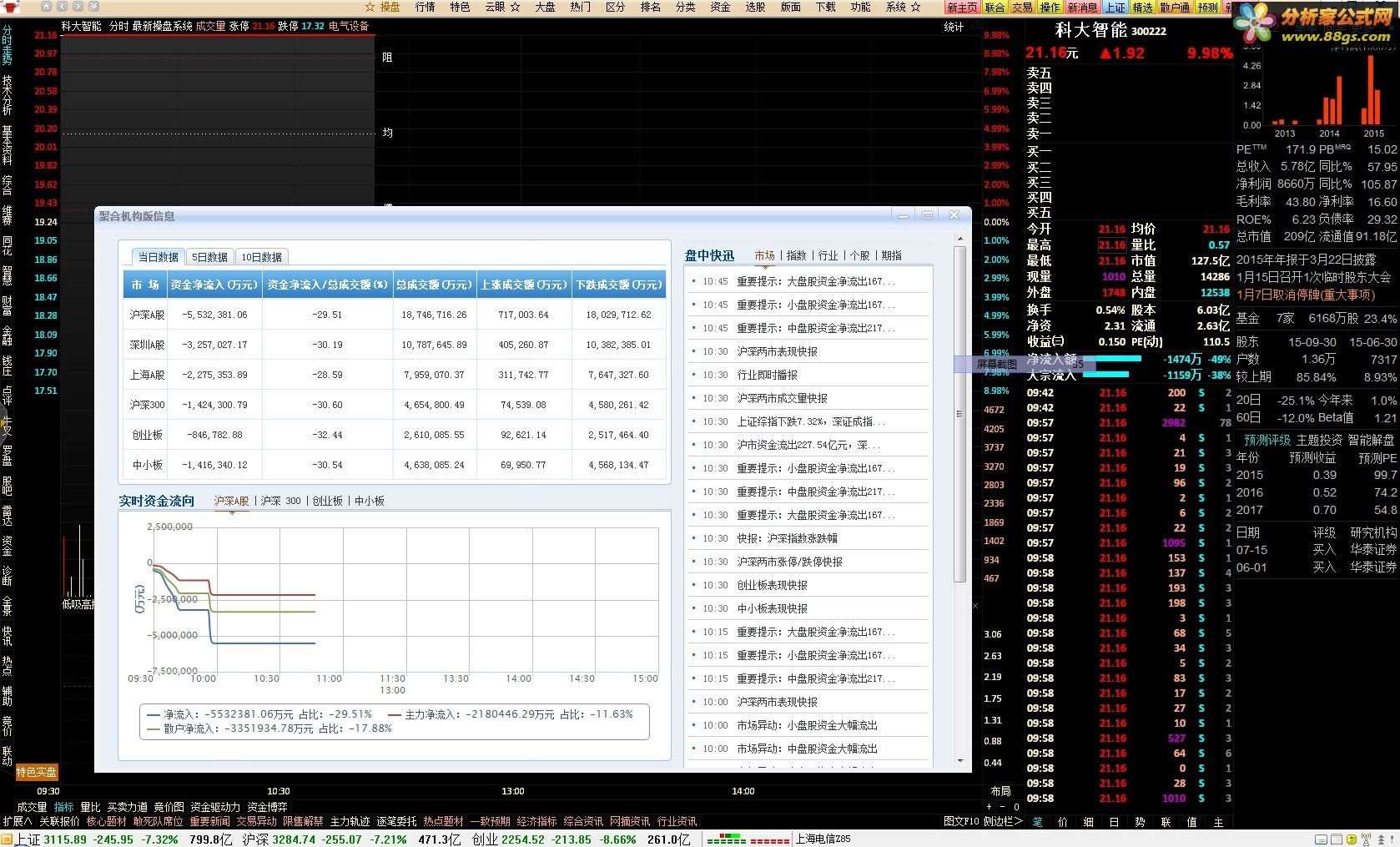Open the 智能解盘 tab in right panel

1371,440
